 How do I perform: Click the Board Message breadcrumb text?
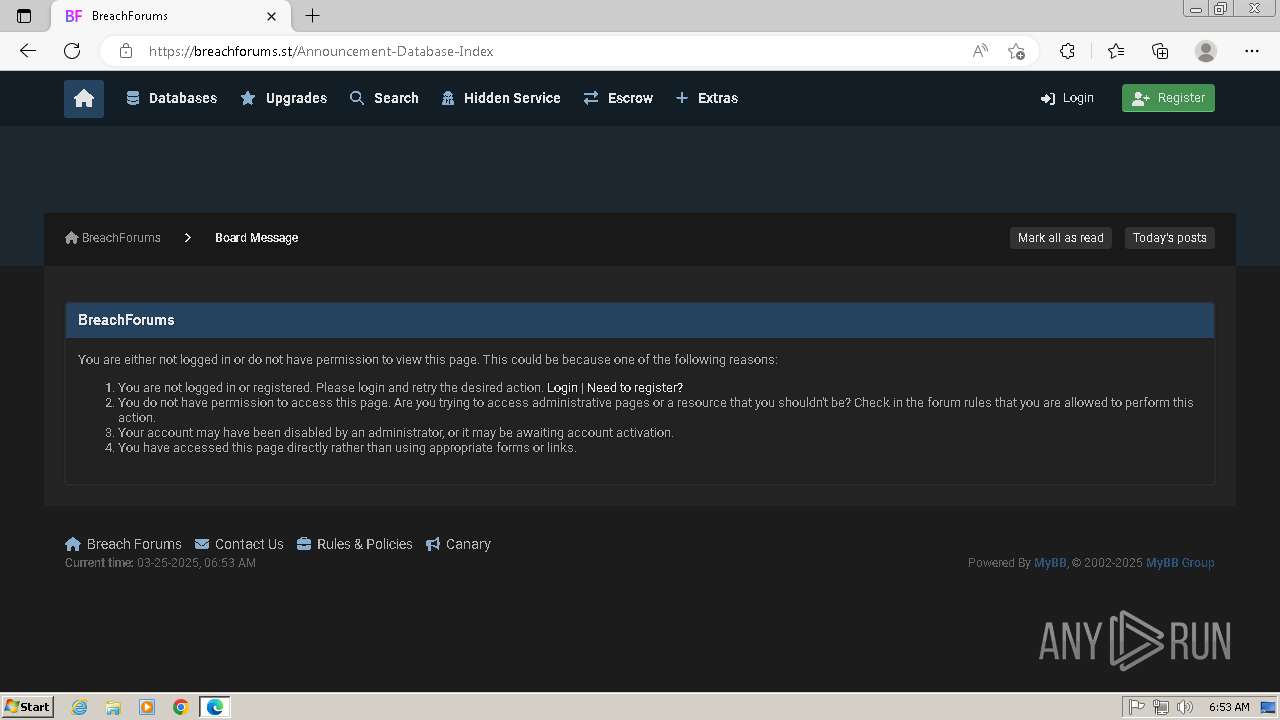click(256, 238)
